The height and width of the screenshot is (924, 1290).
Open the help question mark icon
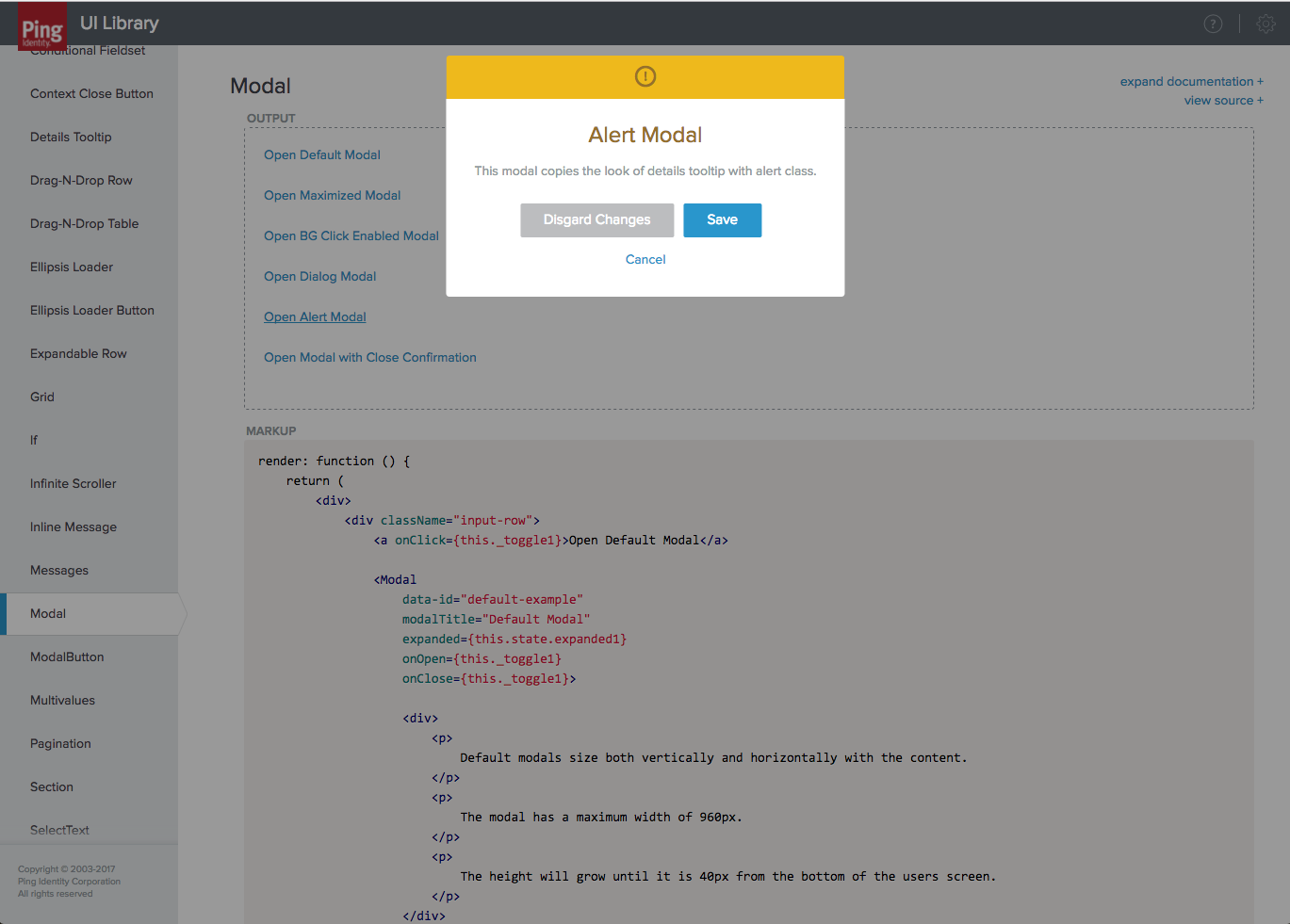coord(1213,24)
